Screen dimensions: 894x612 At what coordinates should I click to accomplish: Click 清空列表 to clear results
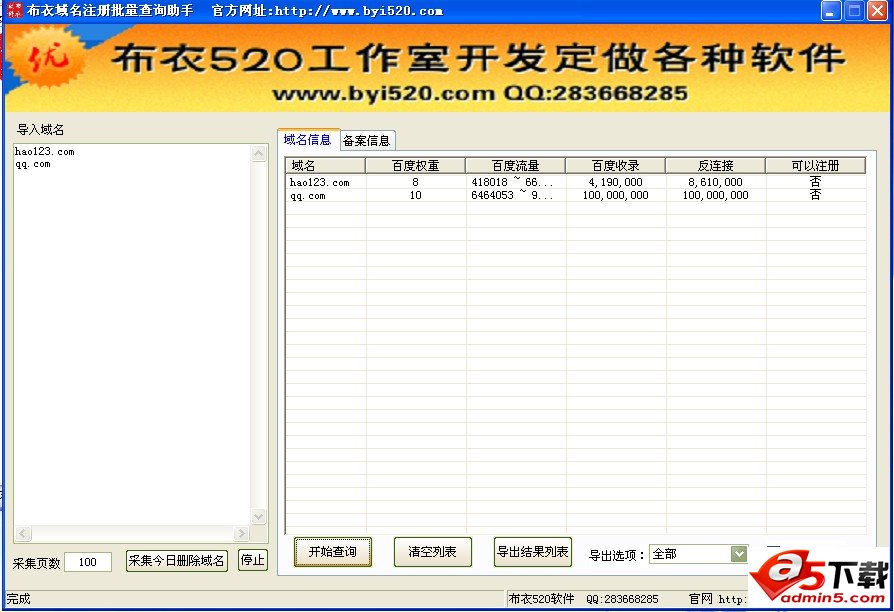pos(432,552)
